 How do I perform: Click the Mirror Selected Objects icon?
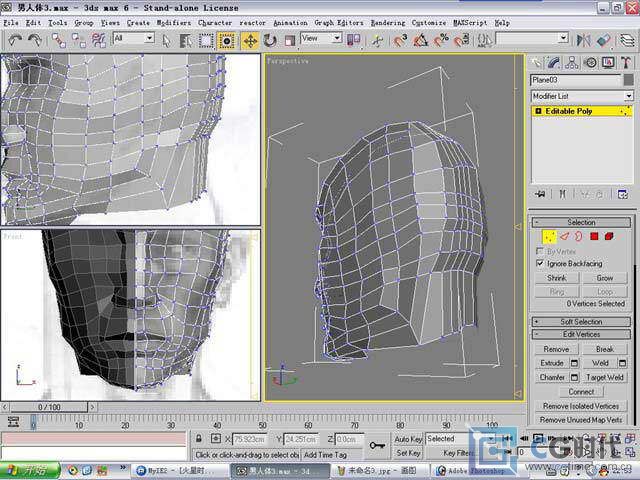(x=583, y=40)
